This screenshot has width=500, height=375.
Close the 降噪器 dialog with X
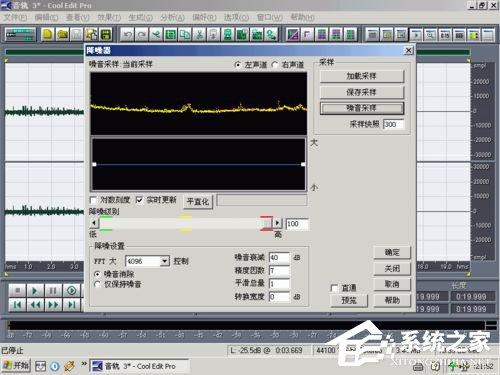pos(408,51)
